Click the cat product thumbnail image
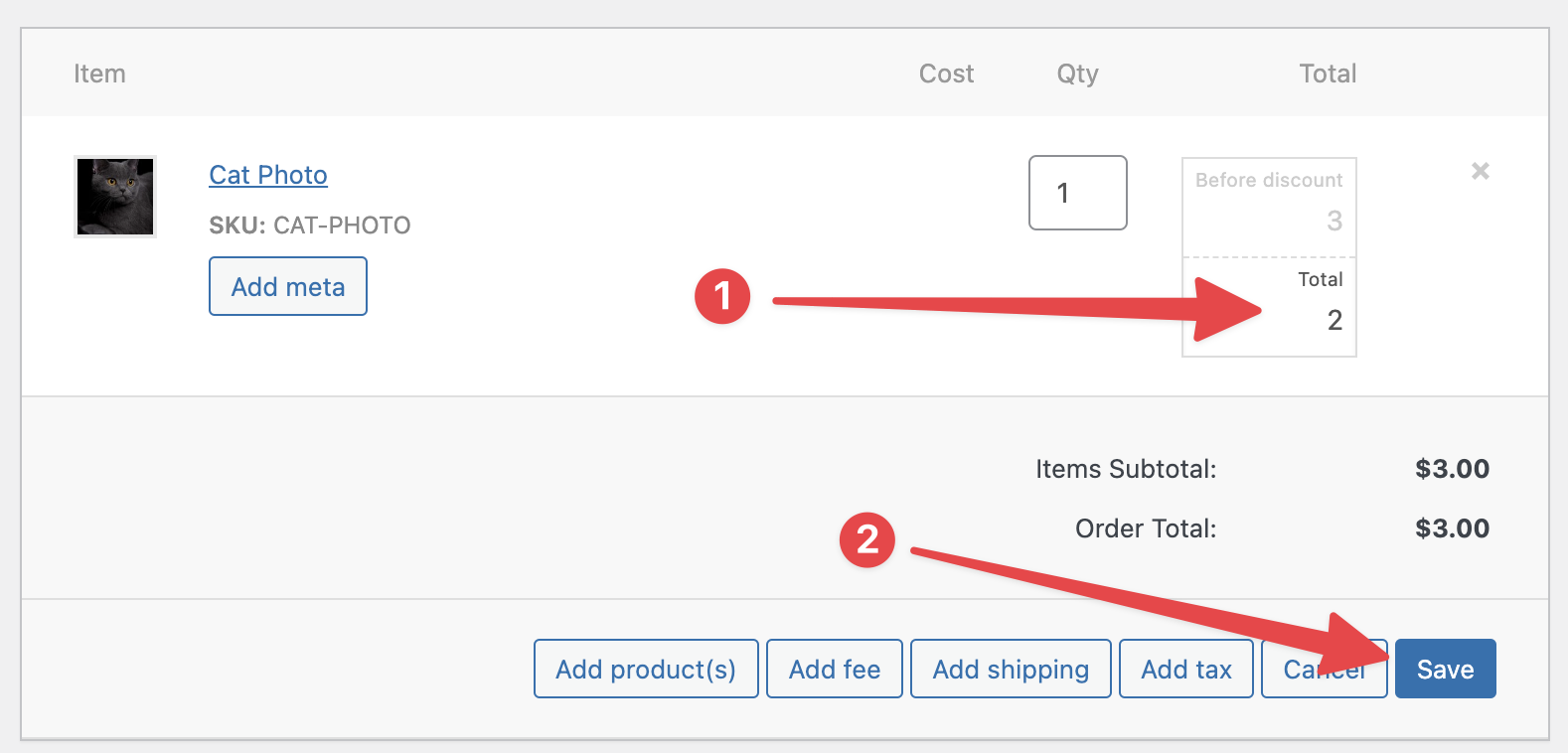 115,197
